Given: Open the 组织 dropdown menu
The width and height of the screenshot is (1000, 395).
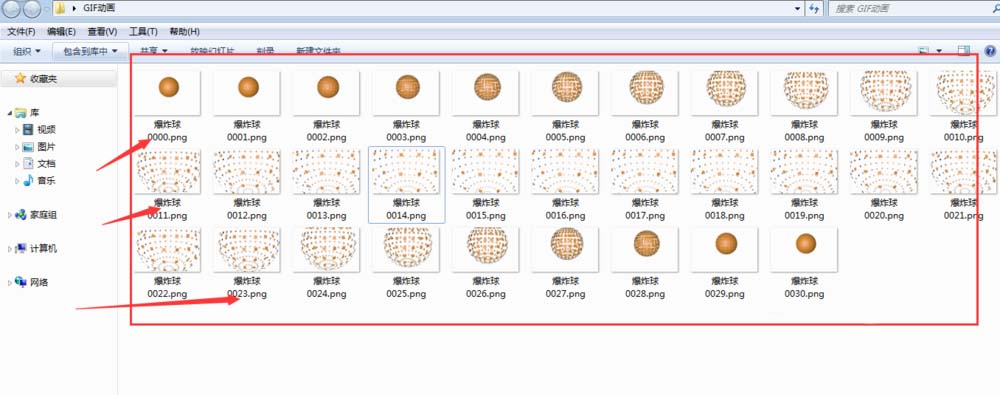Looking at the screenshot, I should click(x=27, y=51).
